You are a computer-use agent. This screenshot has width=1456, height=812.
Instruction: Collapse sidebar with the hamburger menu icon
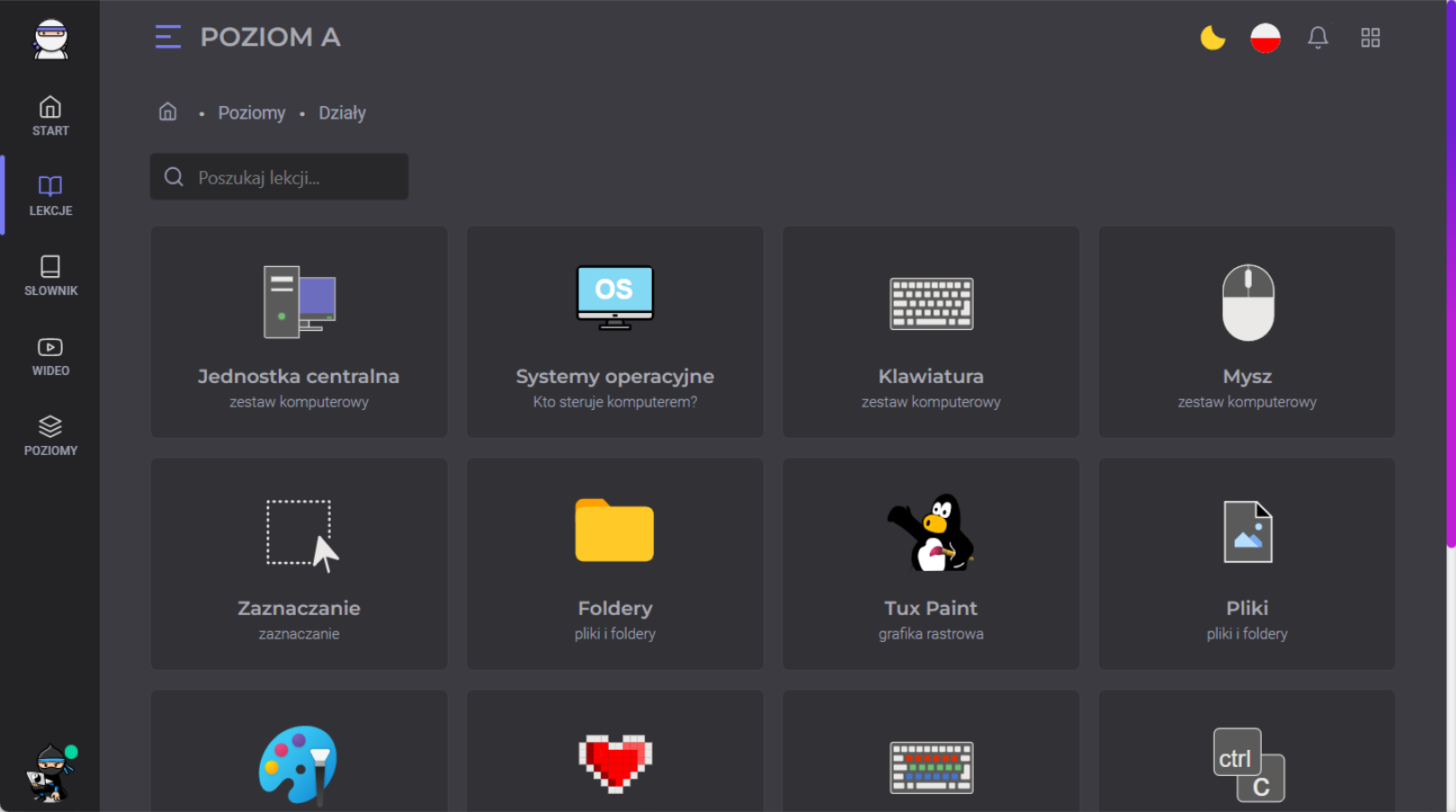[167, 37]
